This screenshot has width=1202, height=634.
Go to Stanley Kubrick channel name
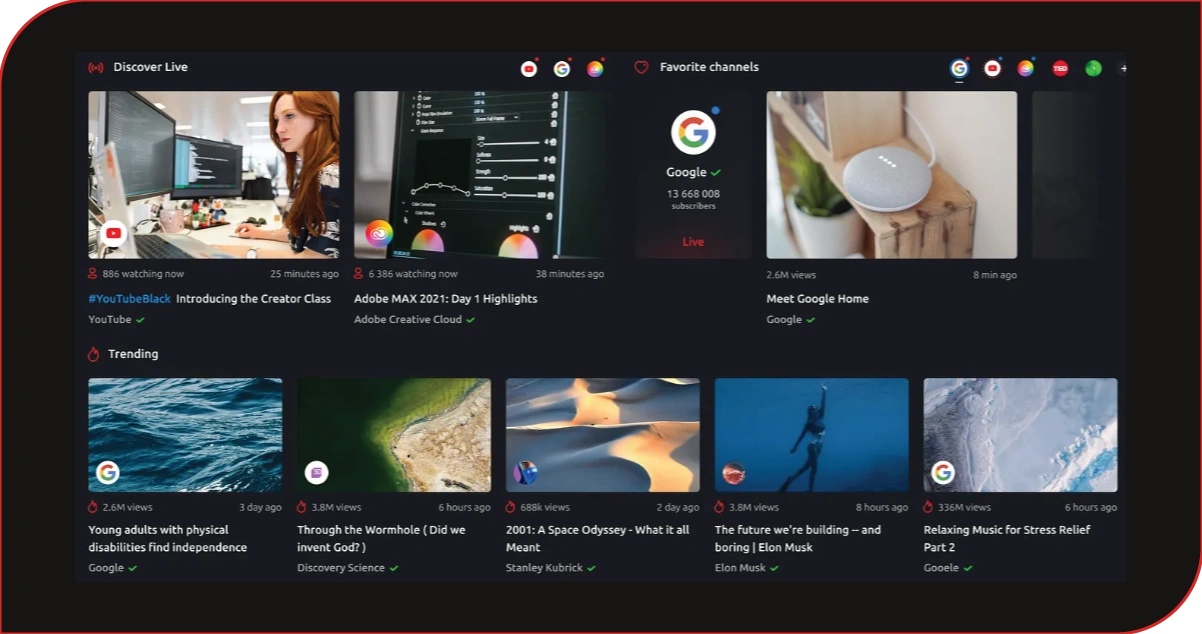[544, 568]
